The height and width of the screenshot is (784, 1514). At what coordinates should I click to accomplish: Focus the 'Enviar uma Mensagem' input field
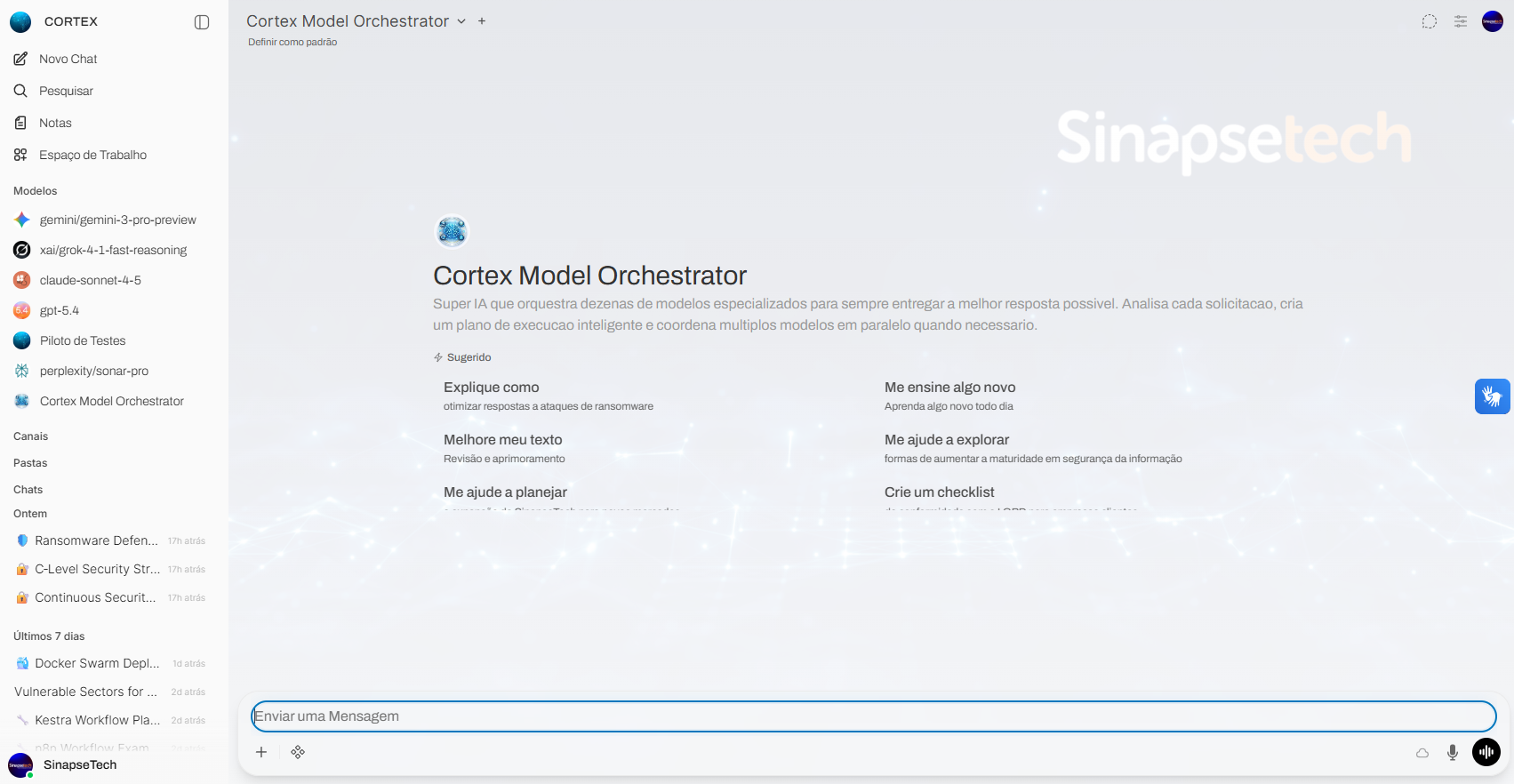click(871, 716)
